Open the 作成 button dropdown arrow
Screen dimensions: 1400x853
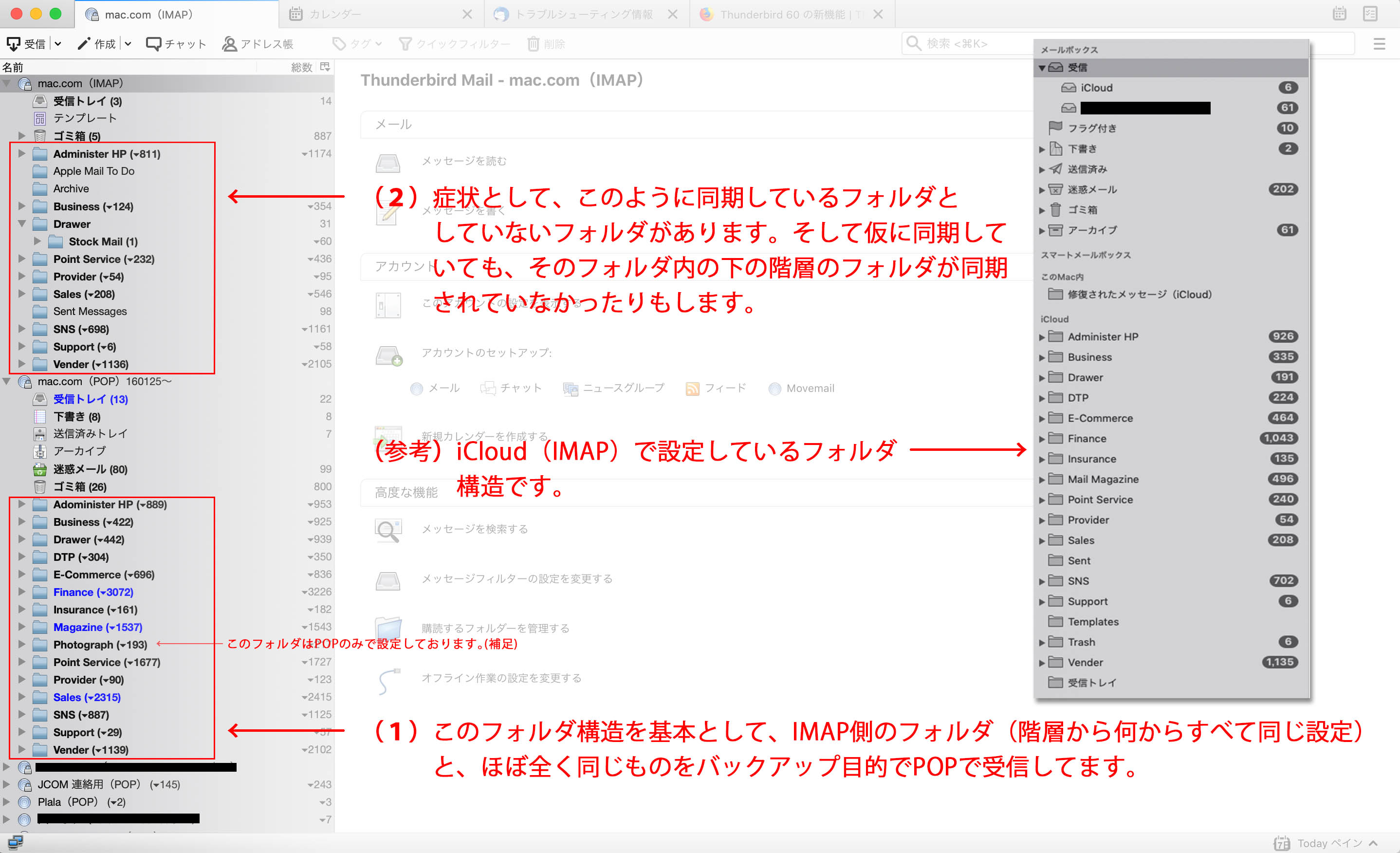point(128,44)
